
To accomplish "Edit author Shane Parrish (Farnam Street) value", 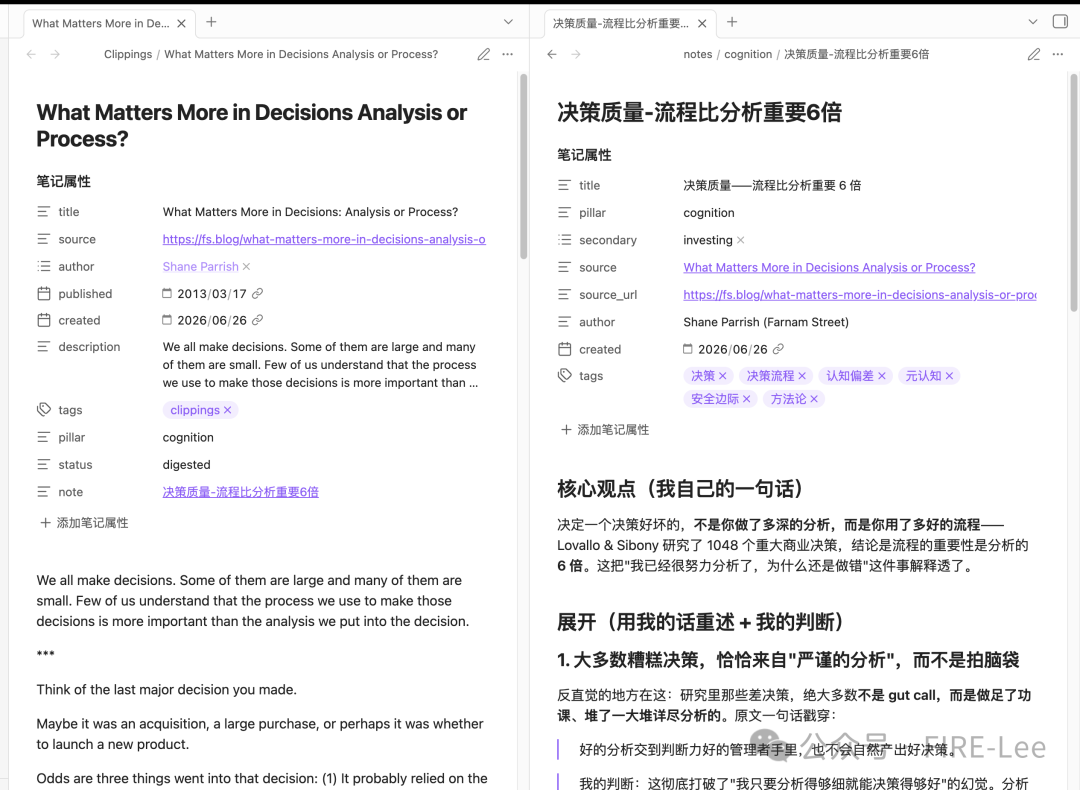I will [766, 322].
